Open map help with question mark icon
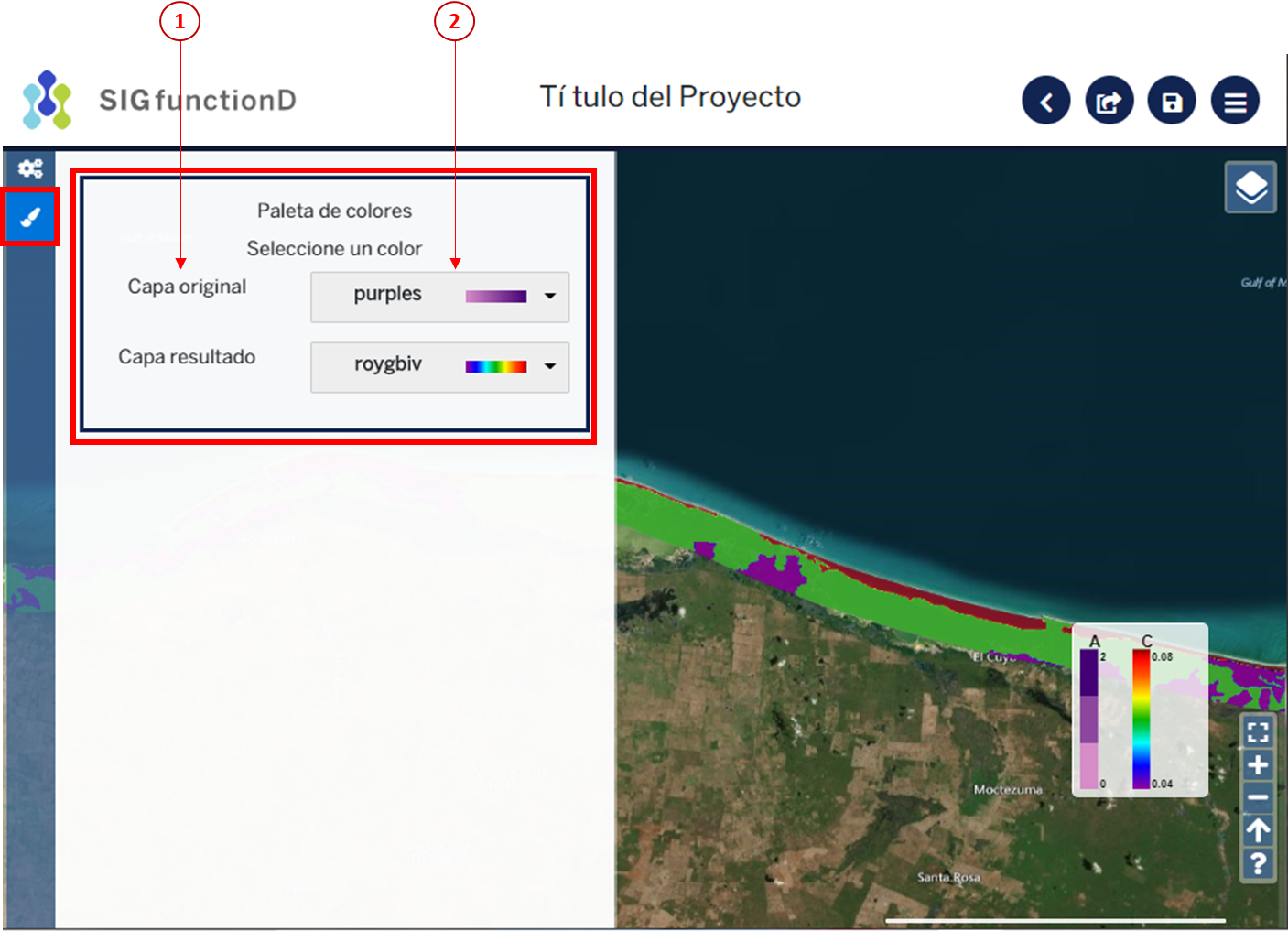 click(1258, 863)
